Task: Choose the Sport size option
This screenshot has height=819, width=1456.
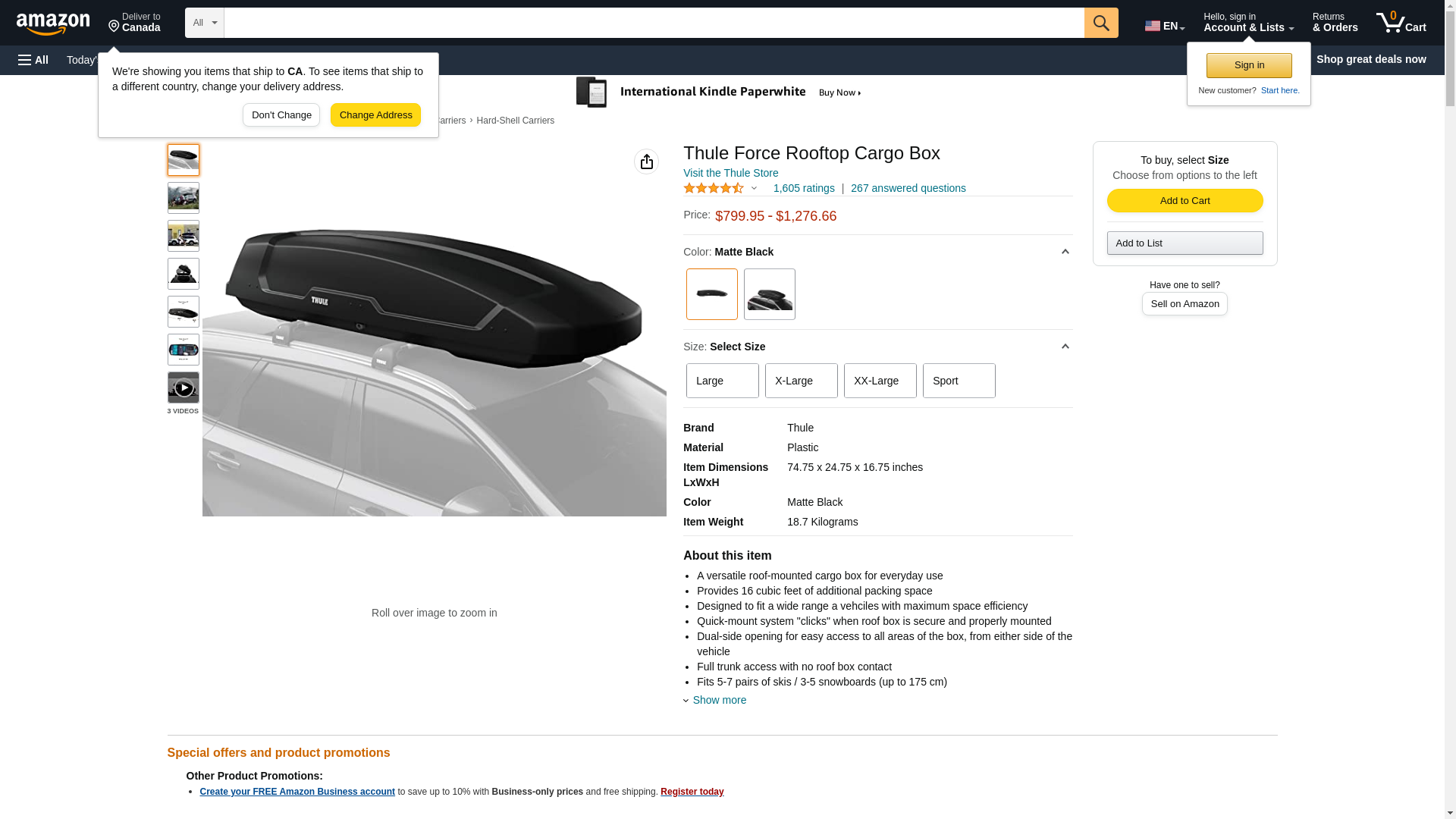Action: pyautogui.click(x=959, y=381)
